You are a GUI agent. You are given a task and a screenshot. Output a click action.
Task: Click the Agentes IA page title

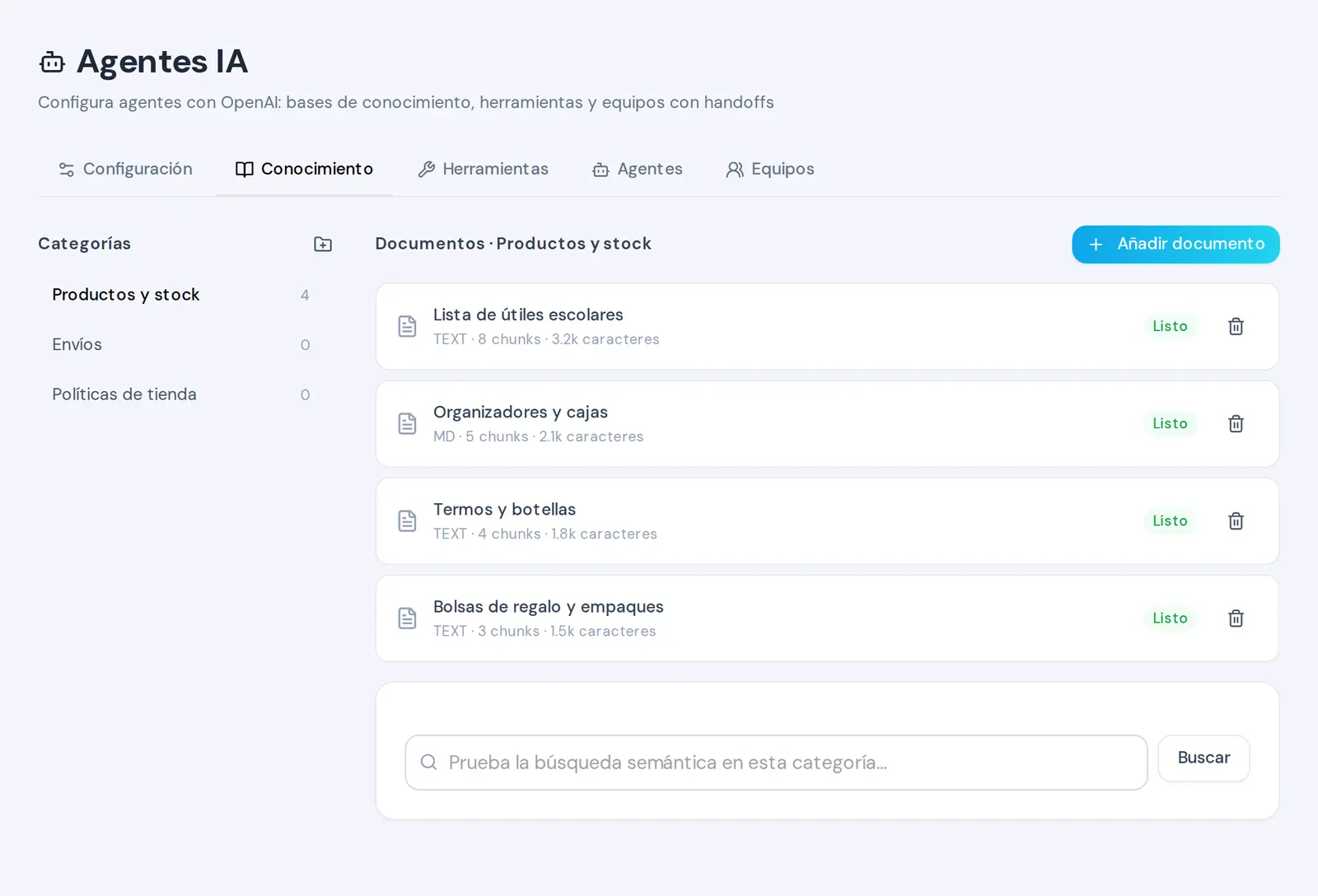(x=162, y=62)
